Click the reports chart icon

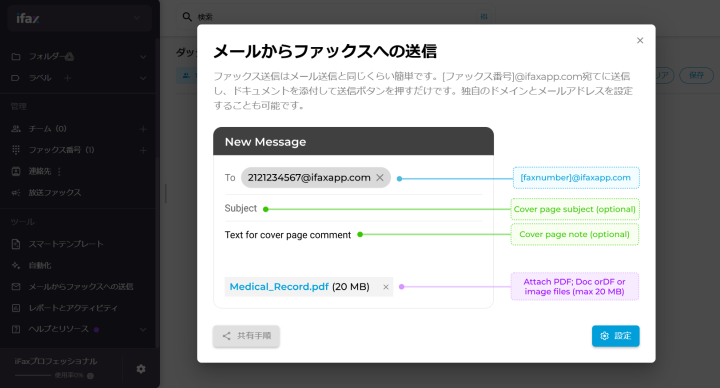coord(16,308)
